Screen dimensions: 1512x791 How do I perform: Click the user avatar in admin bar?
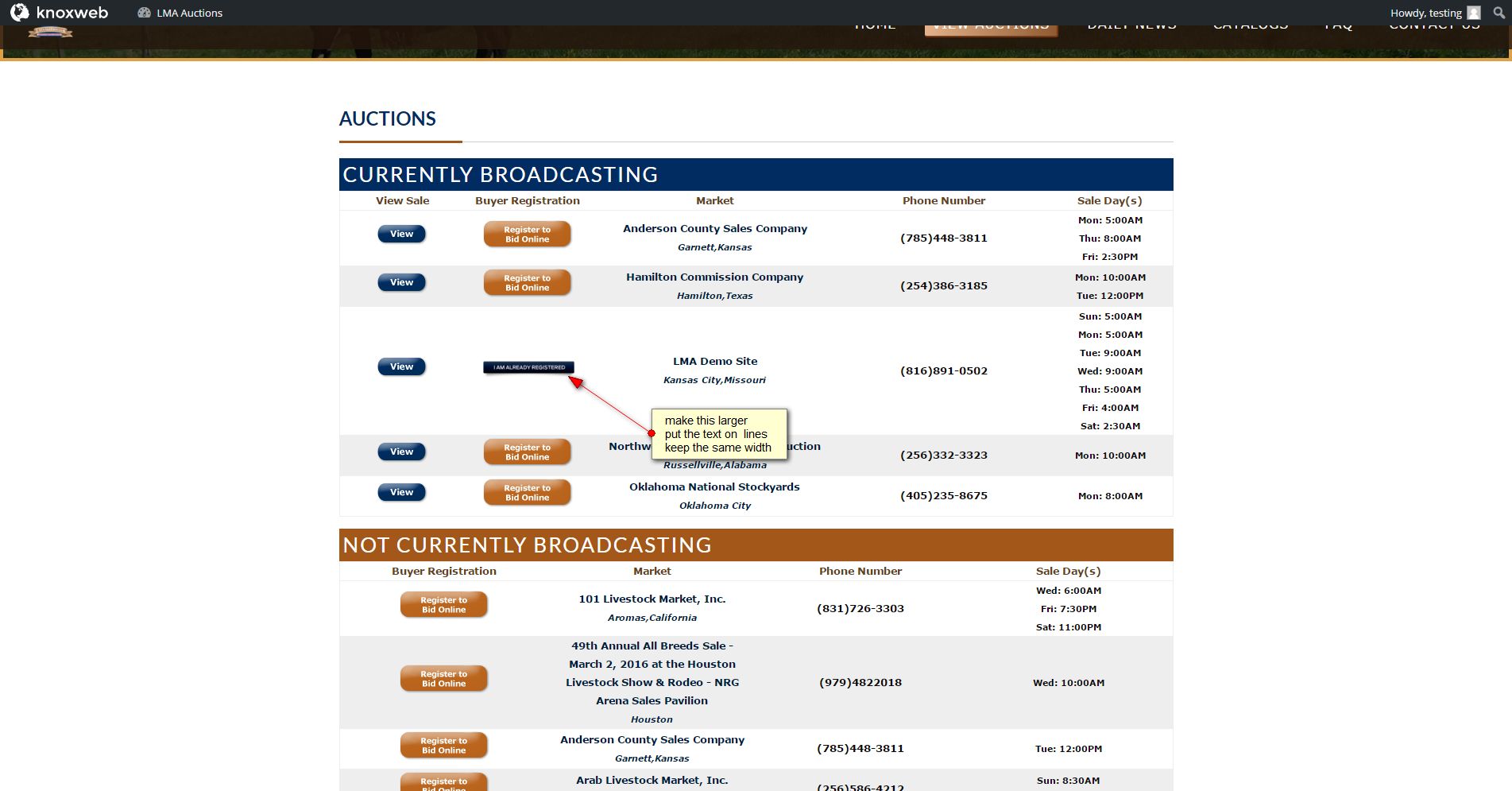(1474, 13)
